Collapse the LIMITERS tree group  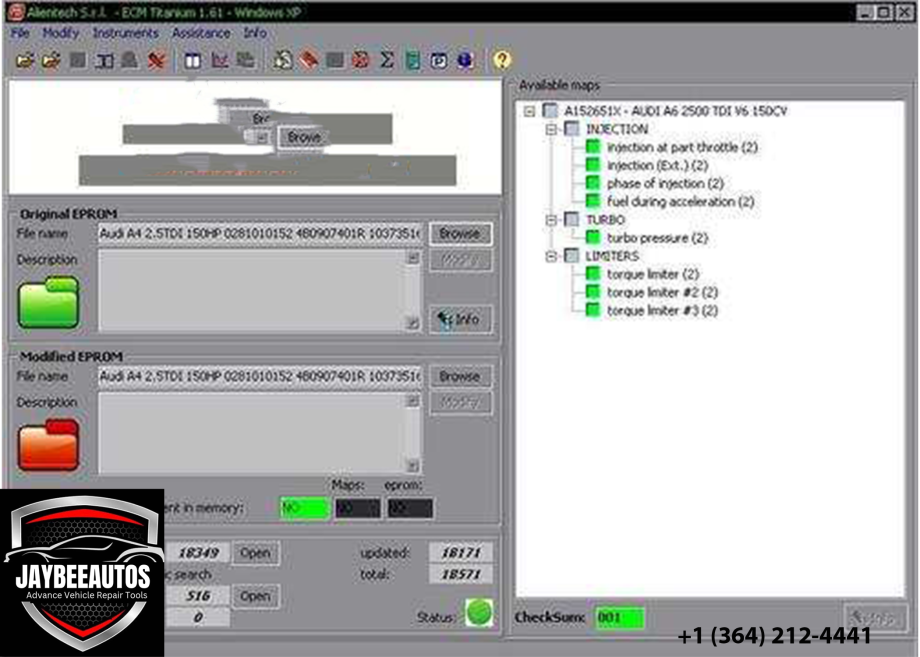pyautogui.click(x=551, y=256)
